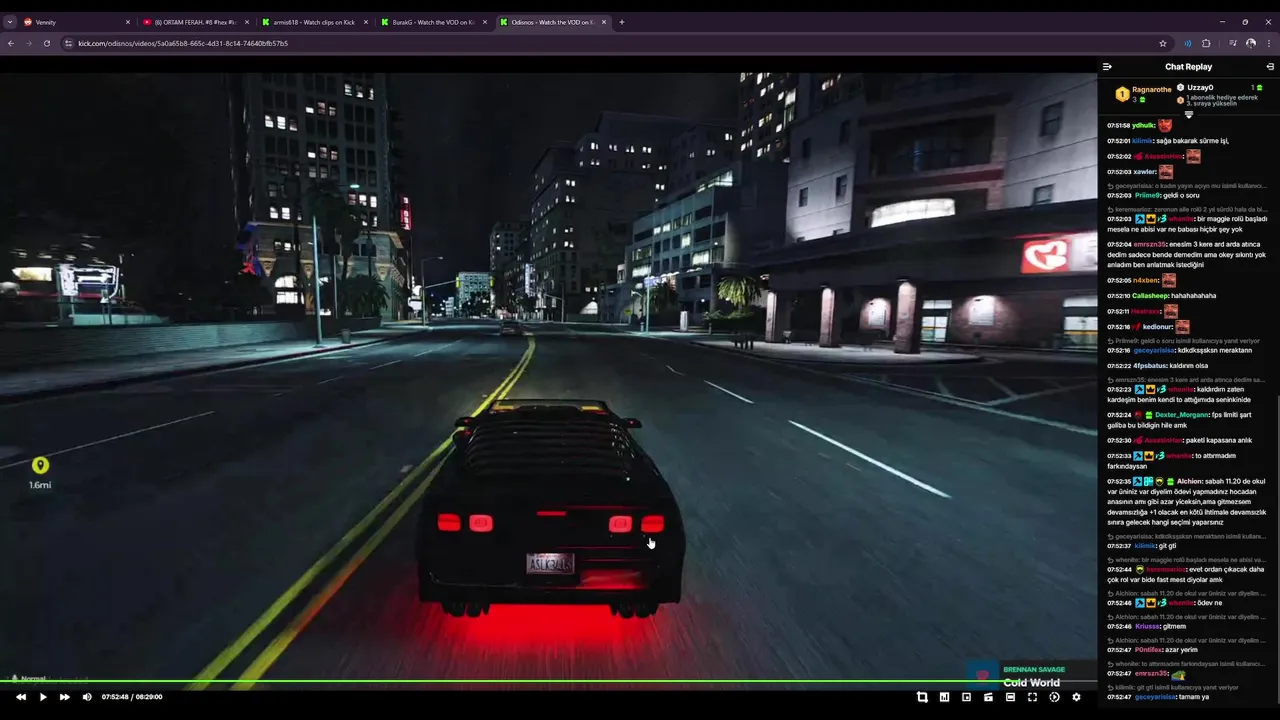Collapse chat using the left arrow-lines icon
Screen dimensions: 1280x720
(1107, 67)
